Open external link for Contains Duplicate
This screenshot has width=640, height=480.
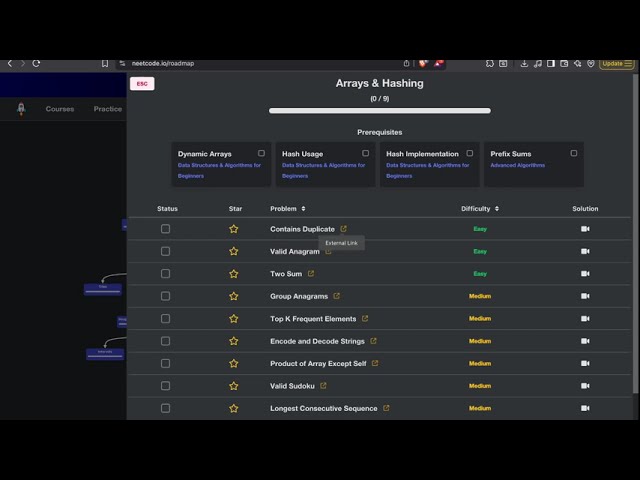point(343,229)
